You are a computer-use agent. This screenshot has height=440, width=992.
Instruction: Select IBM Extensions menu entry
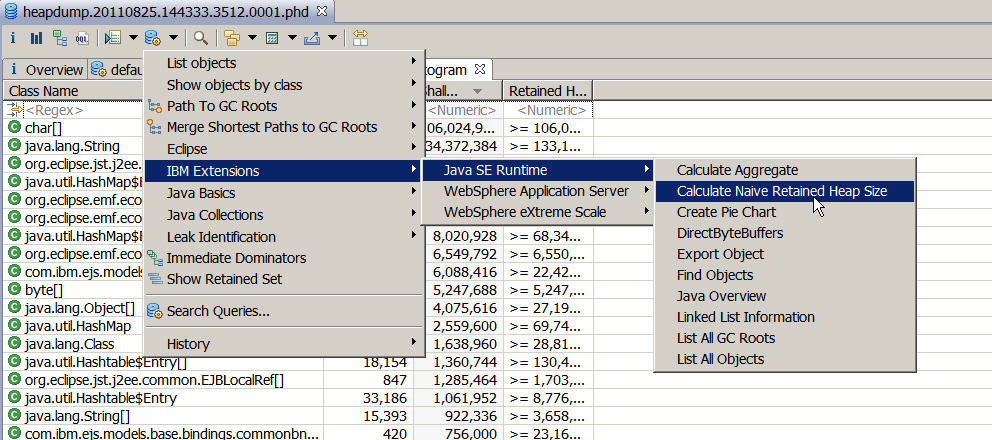coord(283,171)
